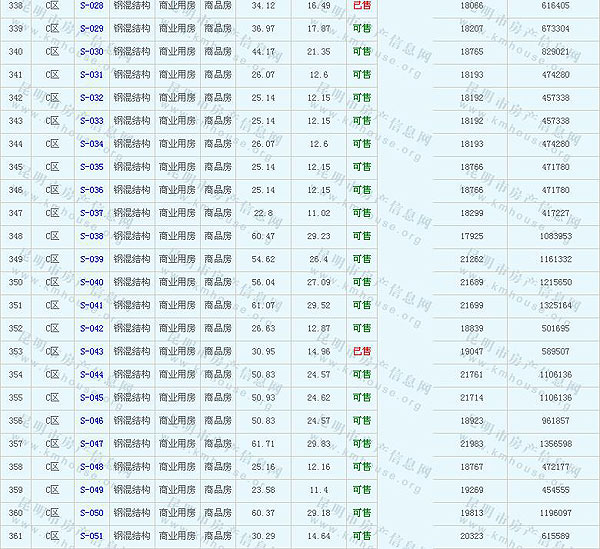Select the S-043 sold unit link
The width and height of the screenshot is (600, 549).
90,351
